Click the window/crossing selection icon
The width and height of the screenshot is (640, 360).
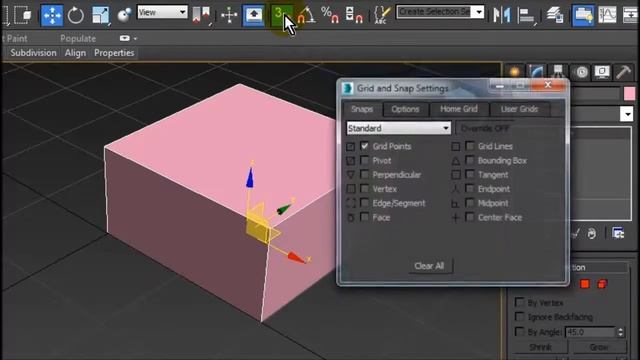(23, 16)
